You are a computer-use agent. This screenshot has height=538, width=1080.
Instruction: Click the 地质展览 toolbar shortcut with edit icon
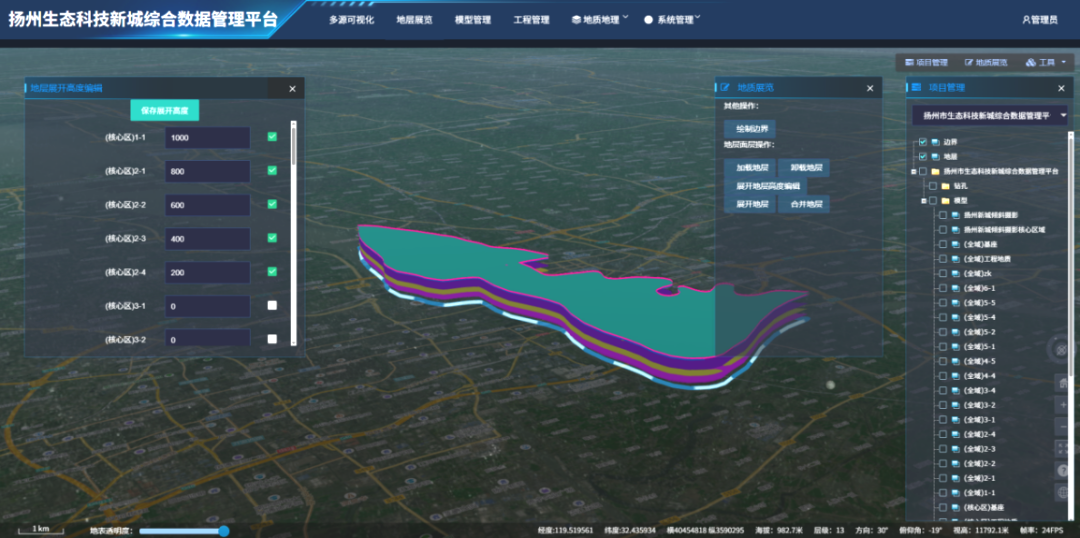(986, 62)
